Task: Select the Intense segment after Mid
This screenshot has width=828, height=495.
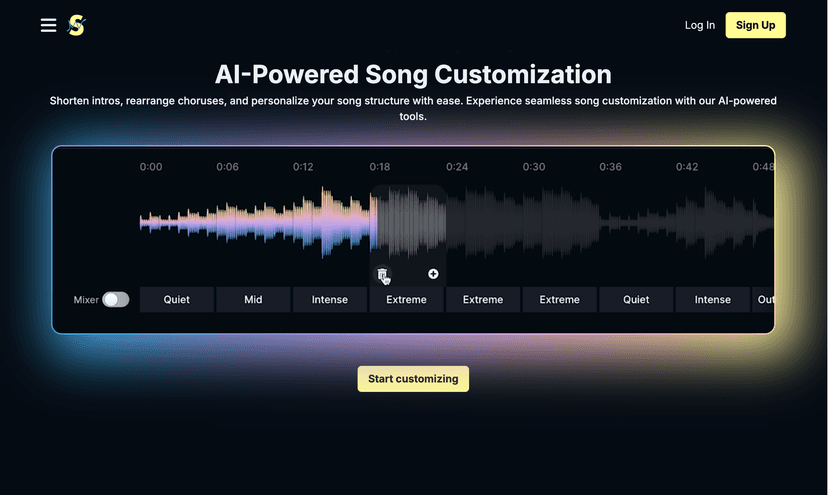Action: [x=330, y=300]
